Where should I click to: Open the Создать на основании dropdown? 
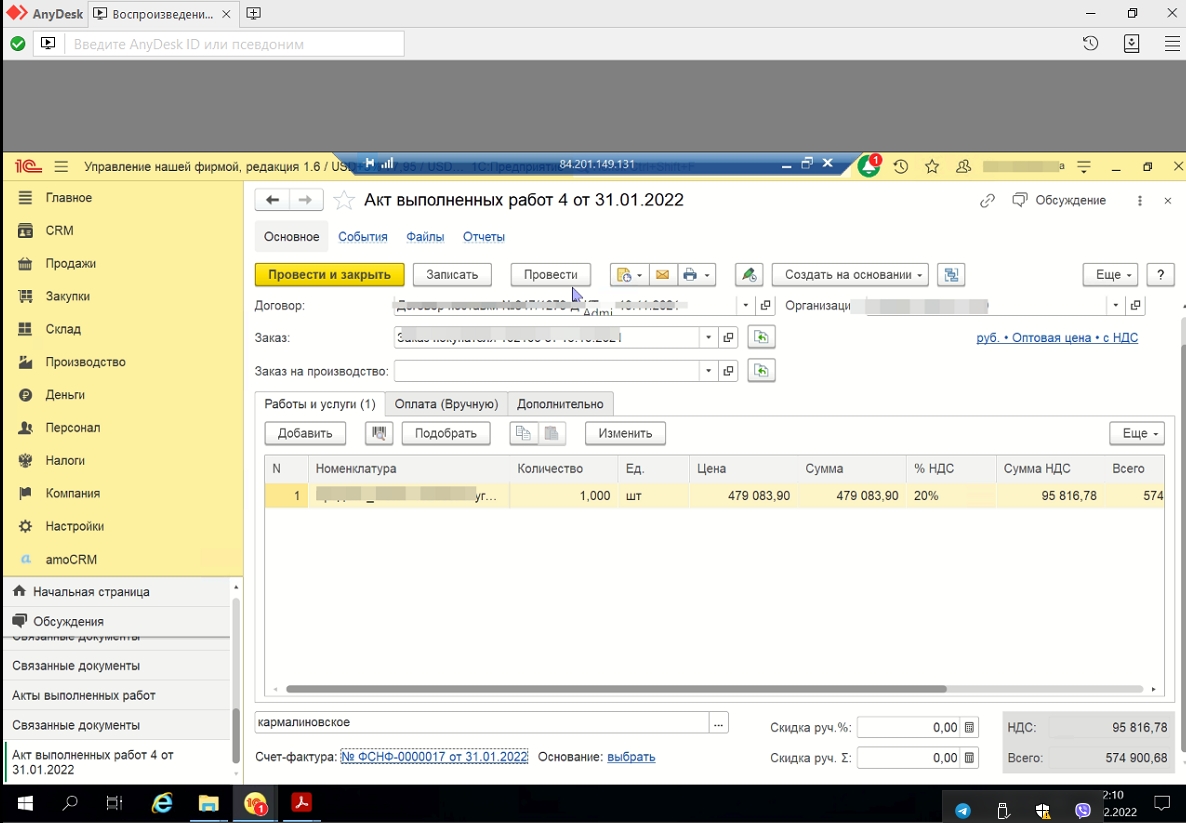(849, 275)
